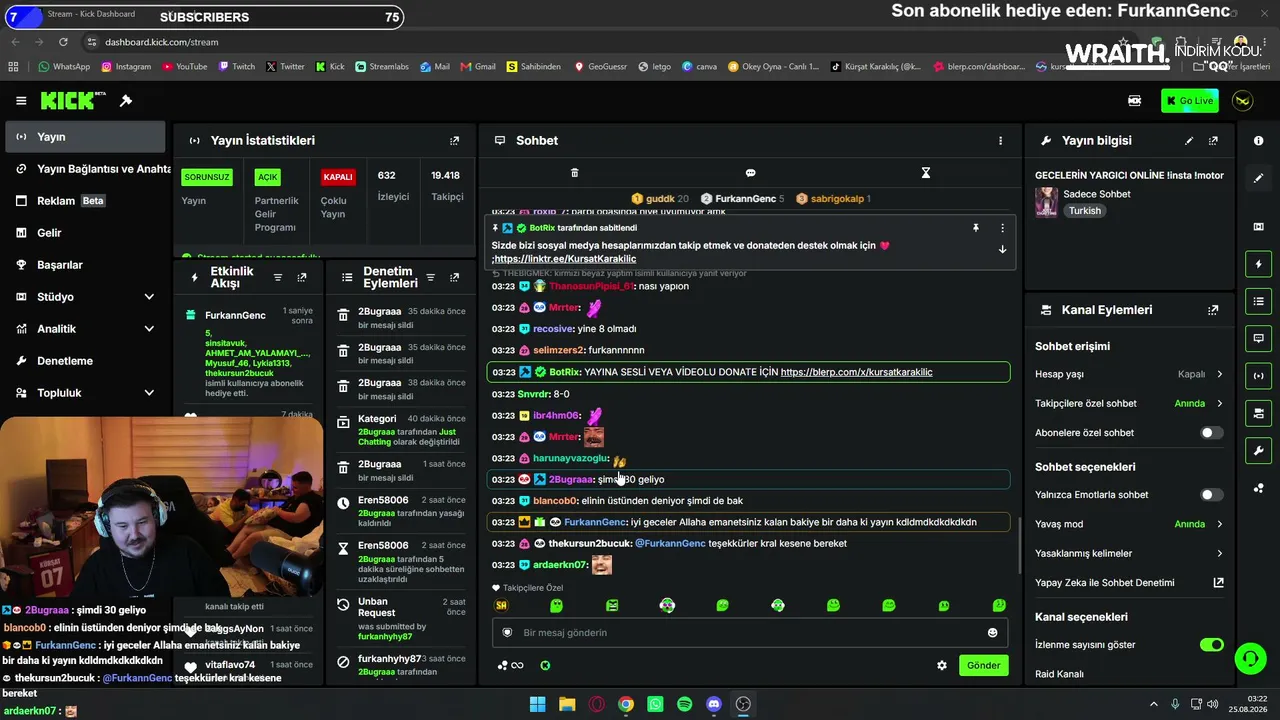Click the speech bubble icon in Sohbet toolbar

click(x=750, y=173)
